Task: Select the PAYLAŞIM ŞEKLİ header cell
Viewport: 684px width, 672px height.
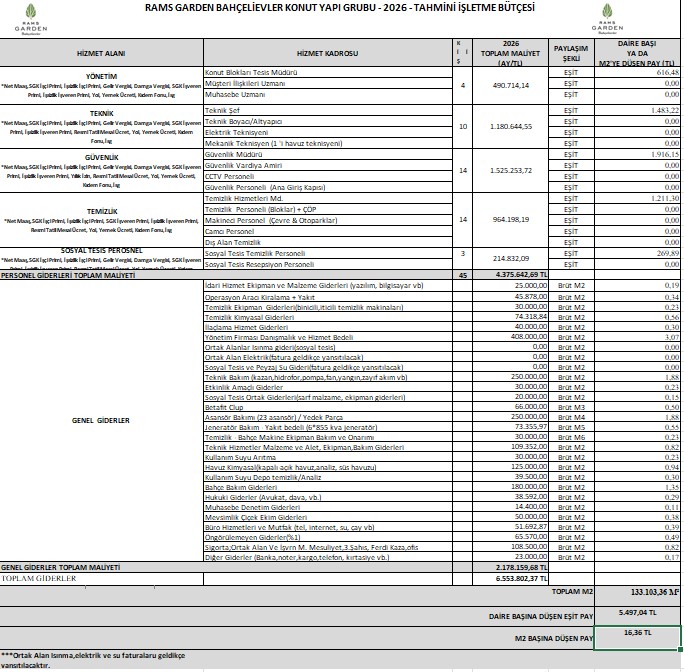Action: (571, 53)
